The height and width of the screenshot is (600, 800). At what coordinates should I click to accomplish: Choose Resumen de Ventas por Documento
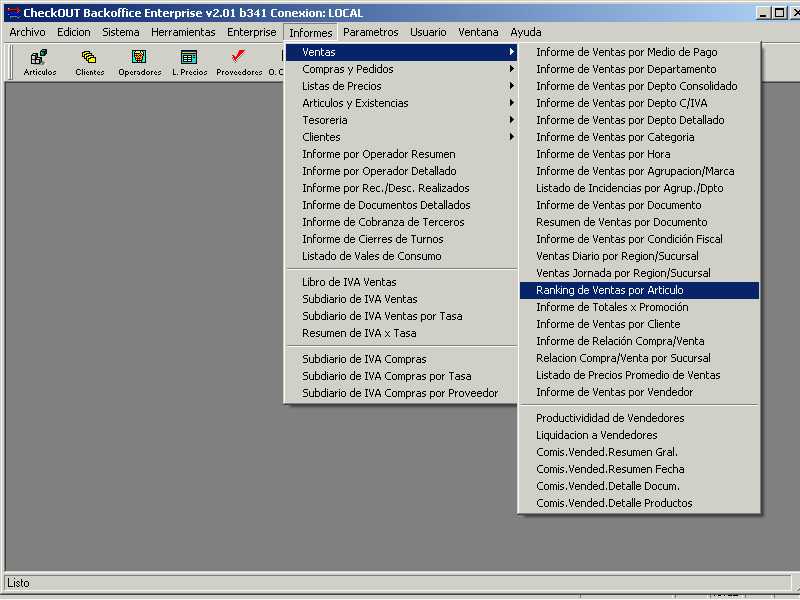639,222
